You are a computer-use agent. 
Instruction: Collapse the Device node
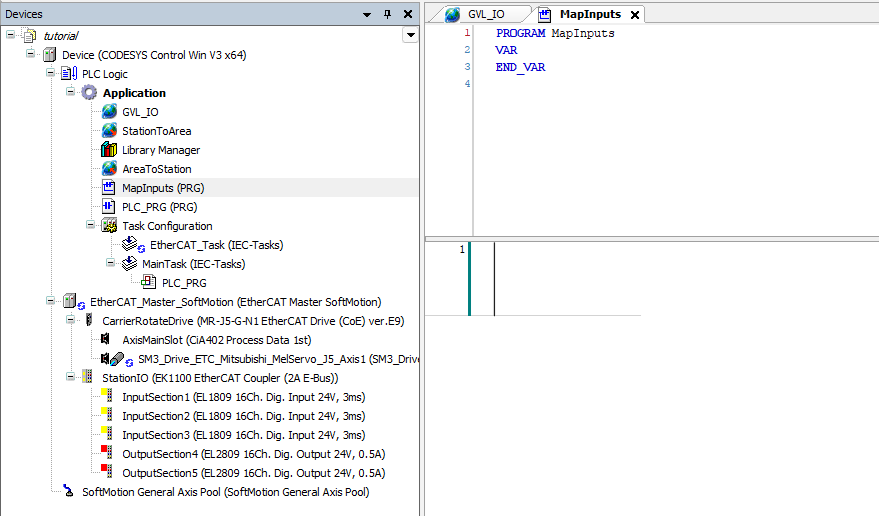(x=31, y=54)
